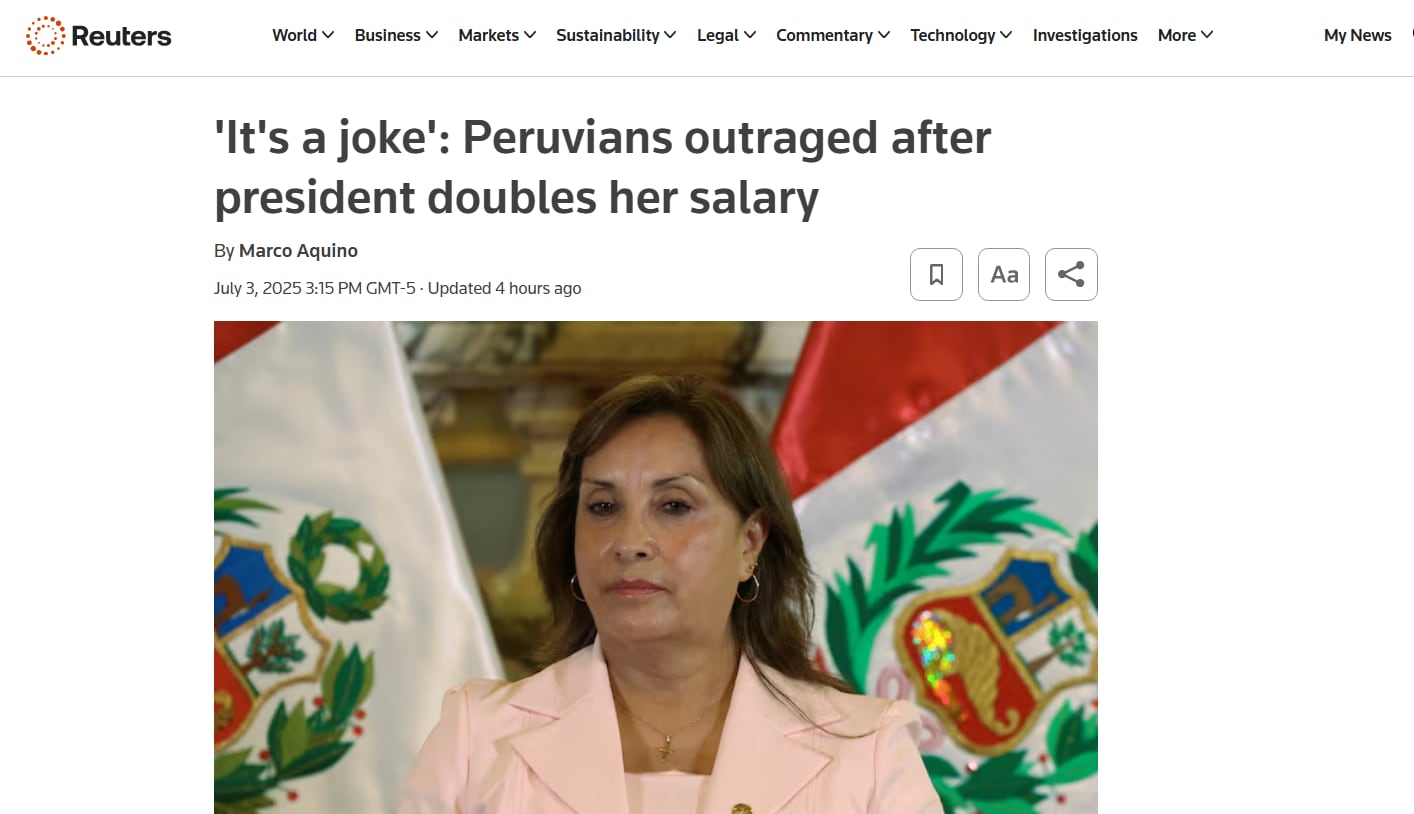Screen dimensions: 1414x814
Task: Open the Legal nav menu
Action: pyautogui.click(x=726, y=35)
